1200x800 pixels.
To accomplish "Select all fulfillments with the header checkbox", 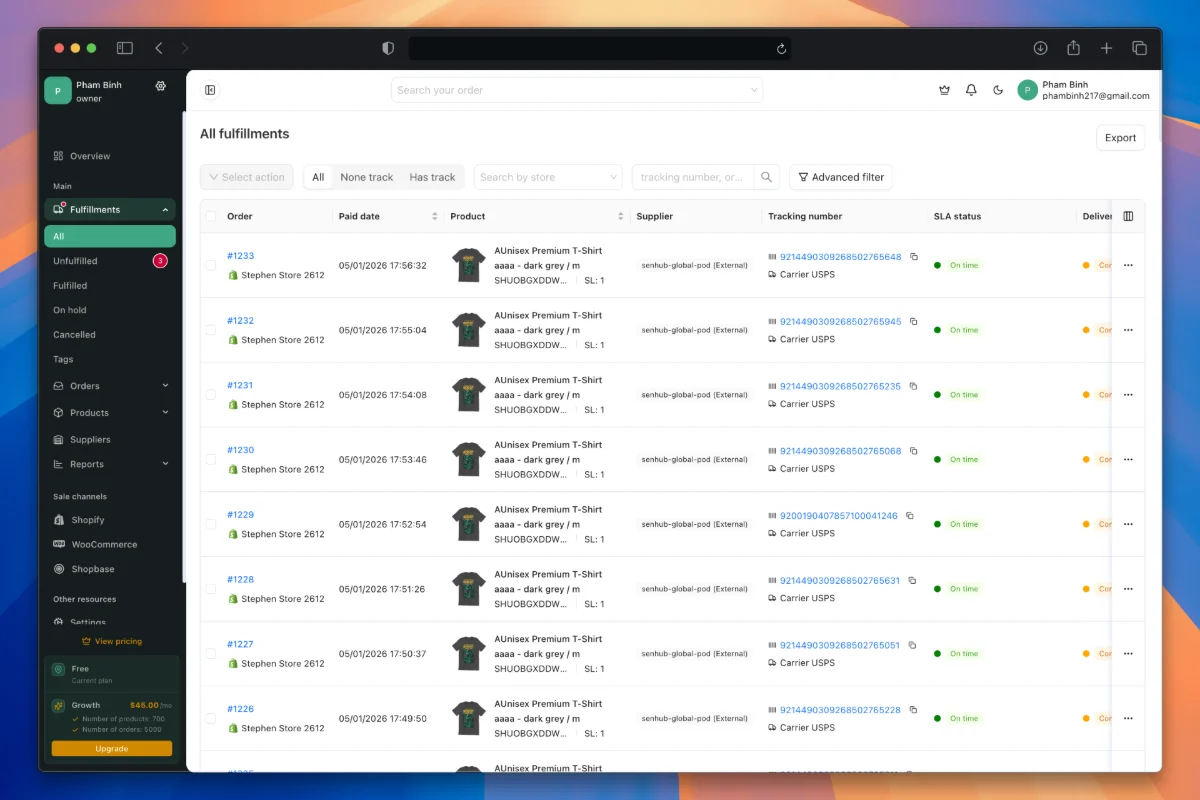I will pos(213,215).
